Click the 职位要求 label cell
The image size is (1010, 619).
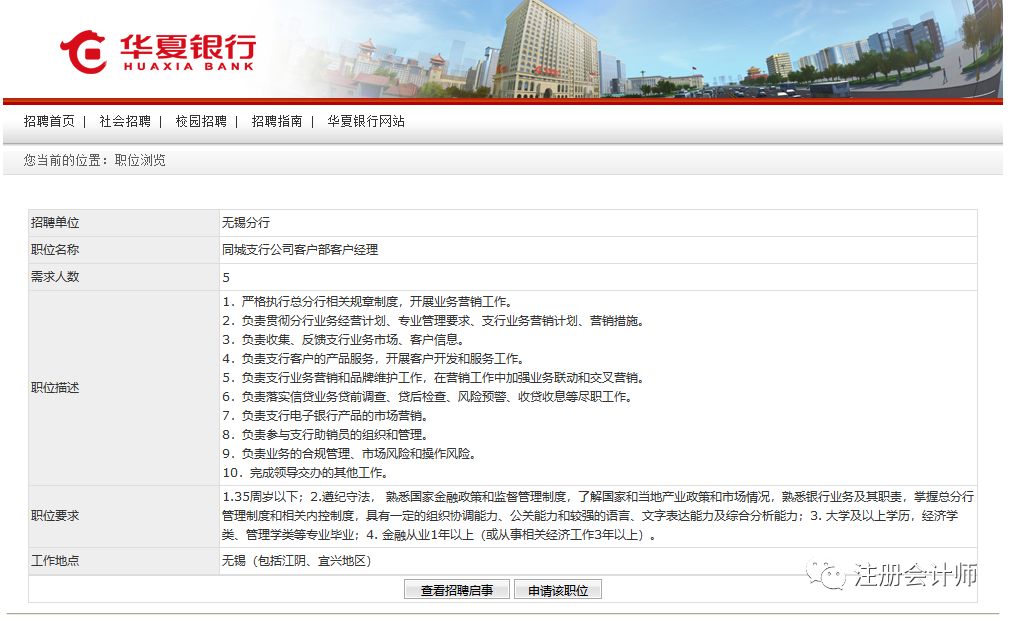(x=124, y=516)
